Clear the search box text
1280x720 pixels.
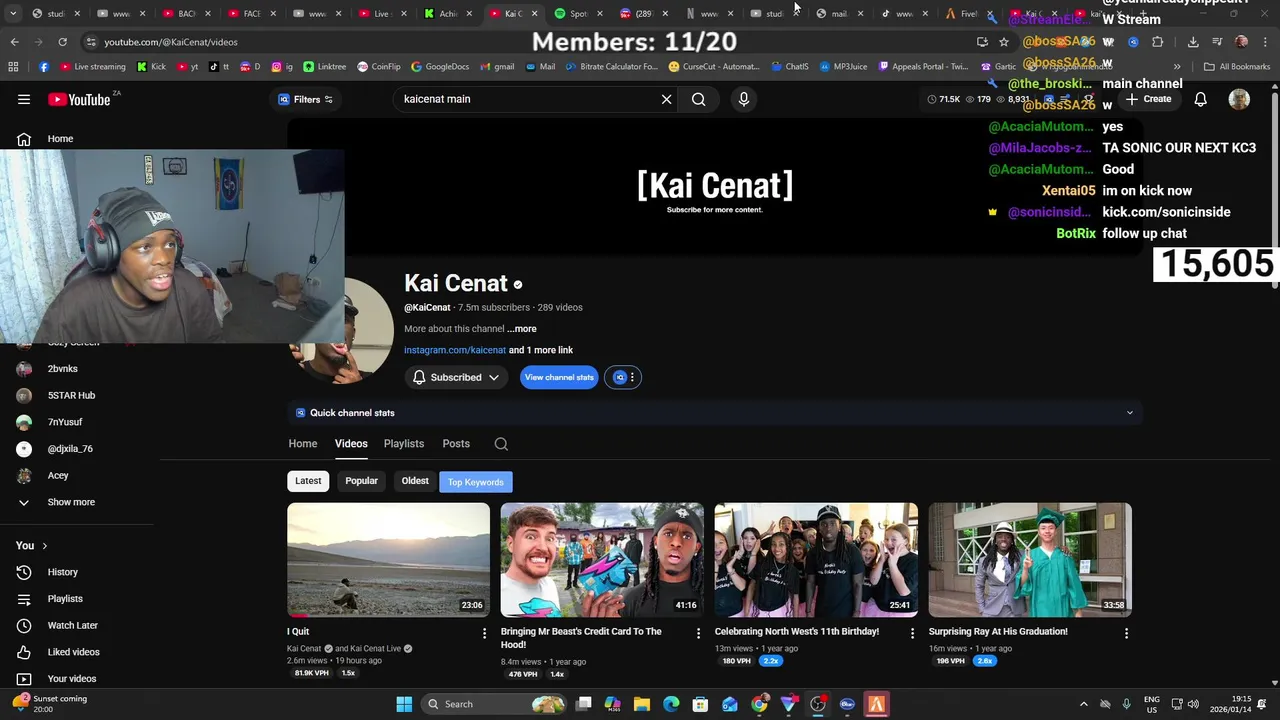click(x=666, y=99)
